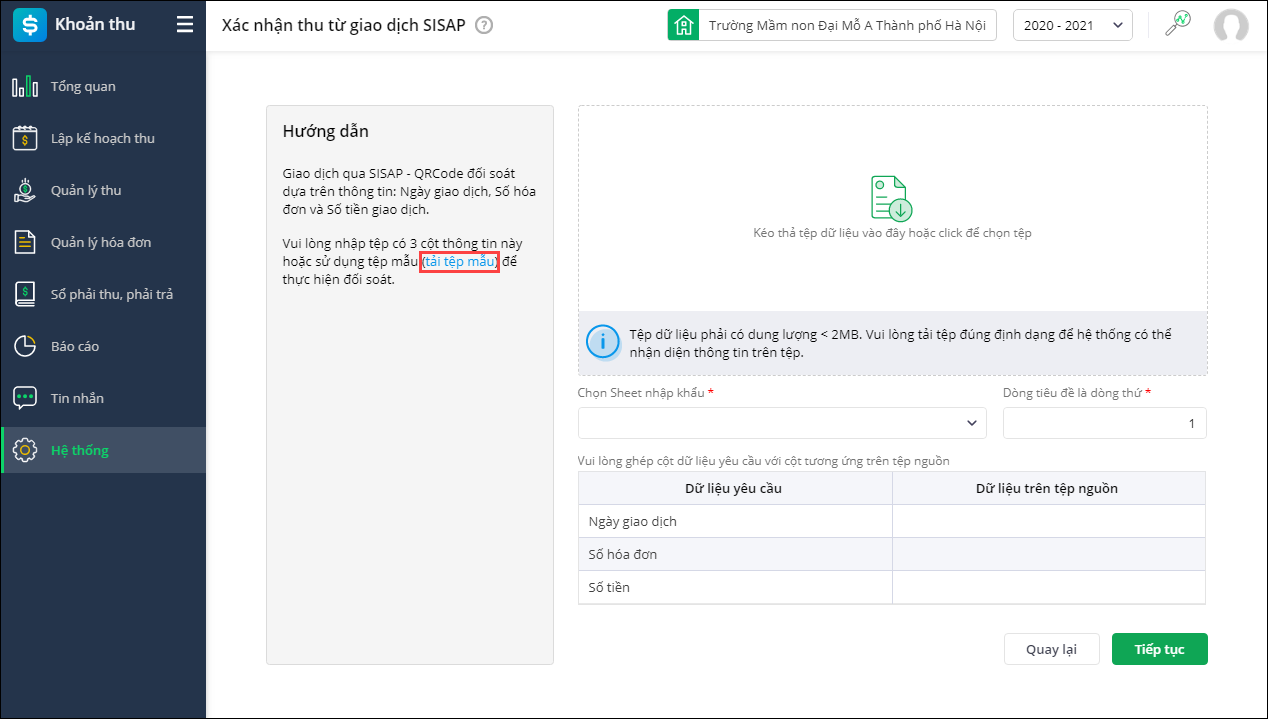Viewport: 1268px width, 719px height.
Task: Click the Khoản thu dollar logo icon
Action: (28, 25)
